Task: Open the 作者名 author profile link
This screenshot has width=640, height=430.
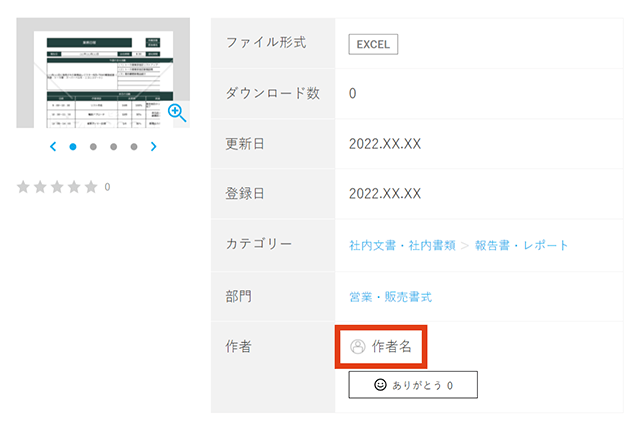Action: [391, 347]
